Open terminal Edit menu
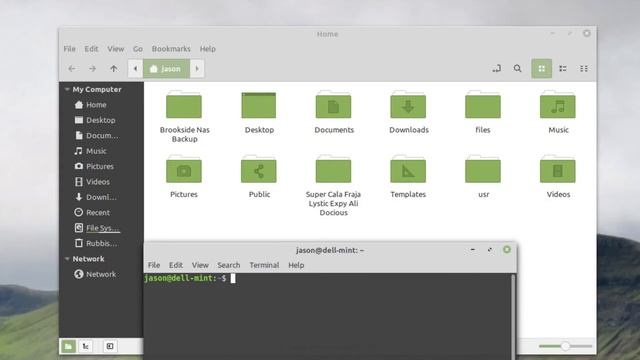 (x=176, y=265)
